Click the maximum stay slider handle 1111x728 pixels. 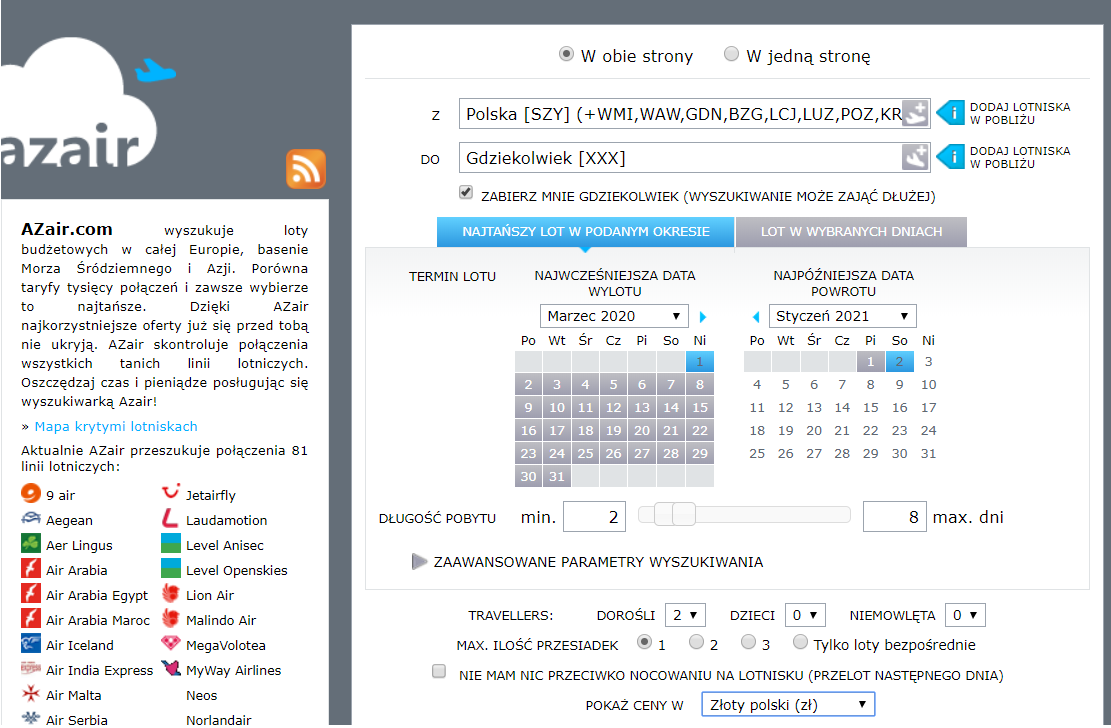tap(684, 514)
